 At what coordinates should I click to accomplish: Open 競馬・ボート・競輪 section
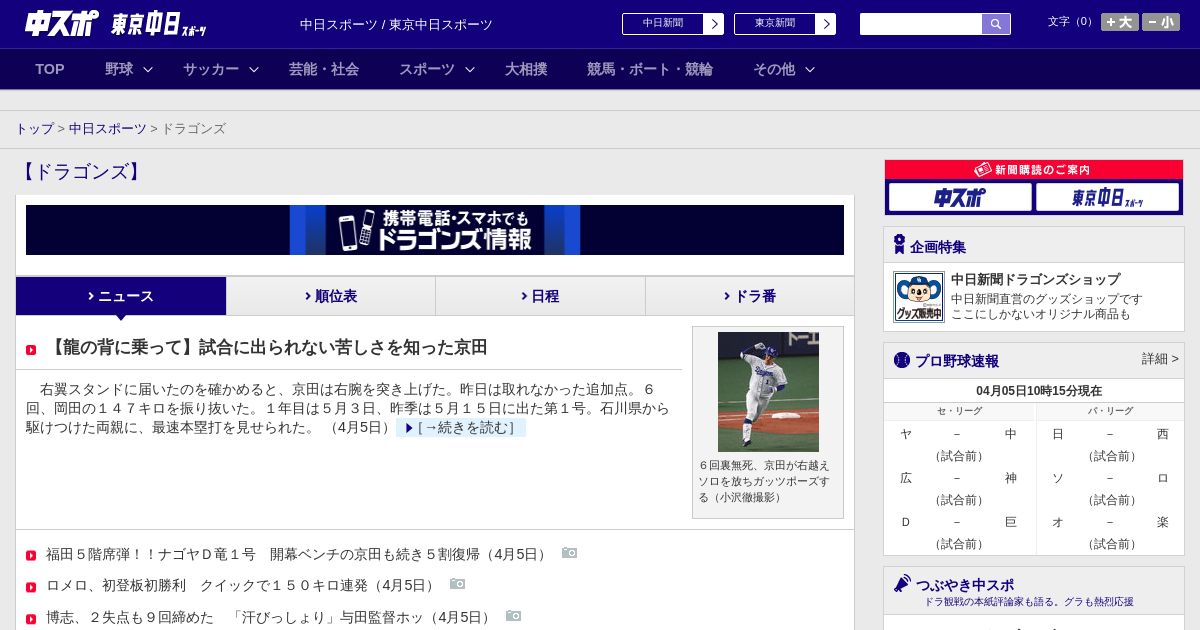[x=650, y=69]
